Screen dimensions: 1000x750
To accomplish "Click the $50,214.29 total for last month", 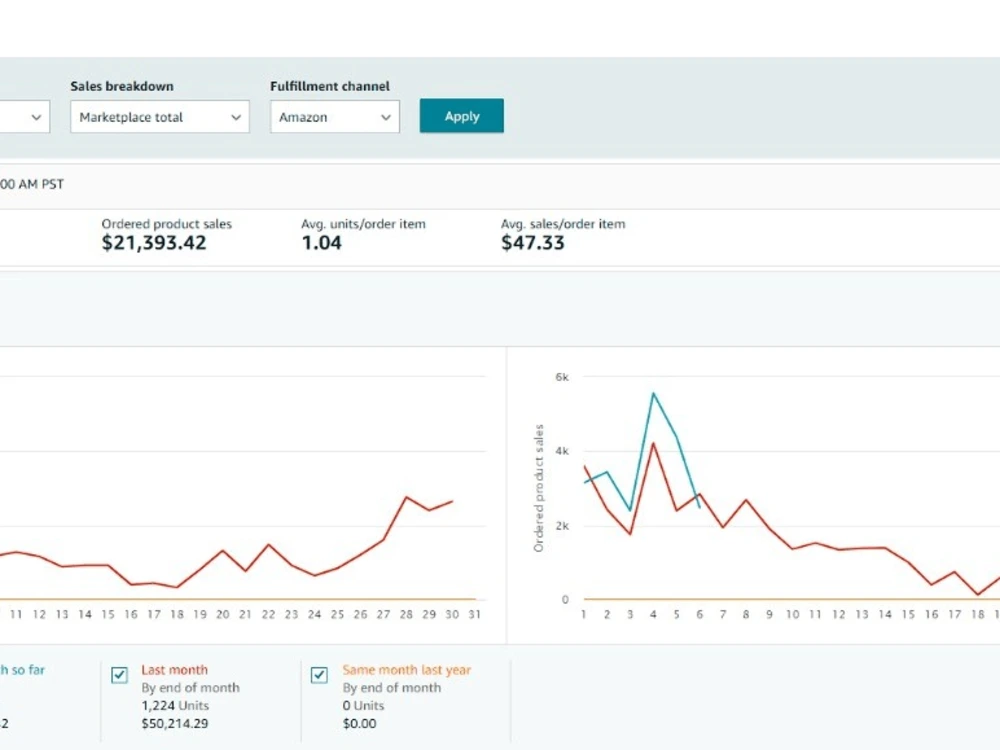I will click(175, 723).
